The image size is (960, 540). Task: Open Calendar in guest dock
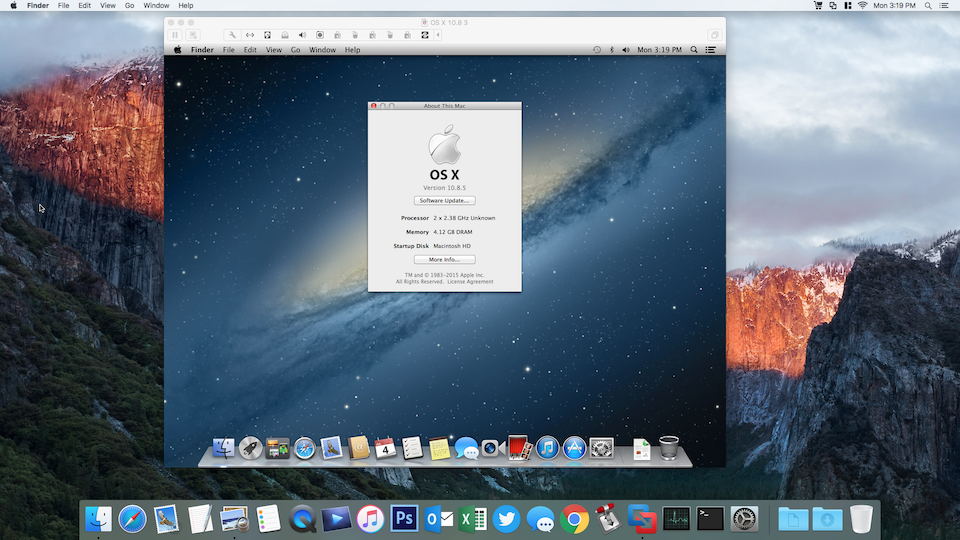coord(385,448)
